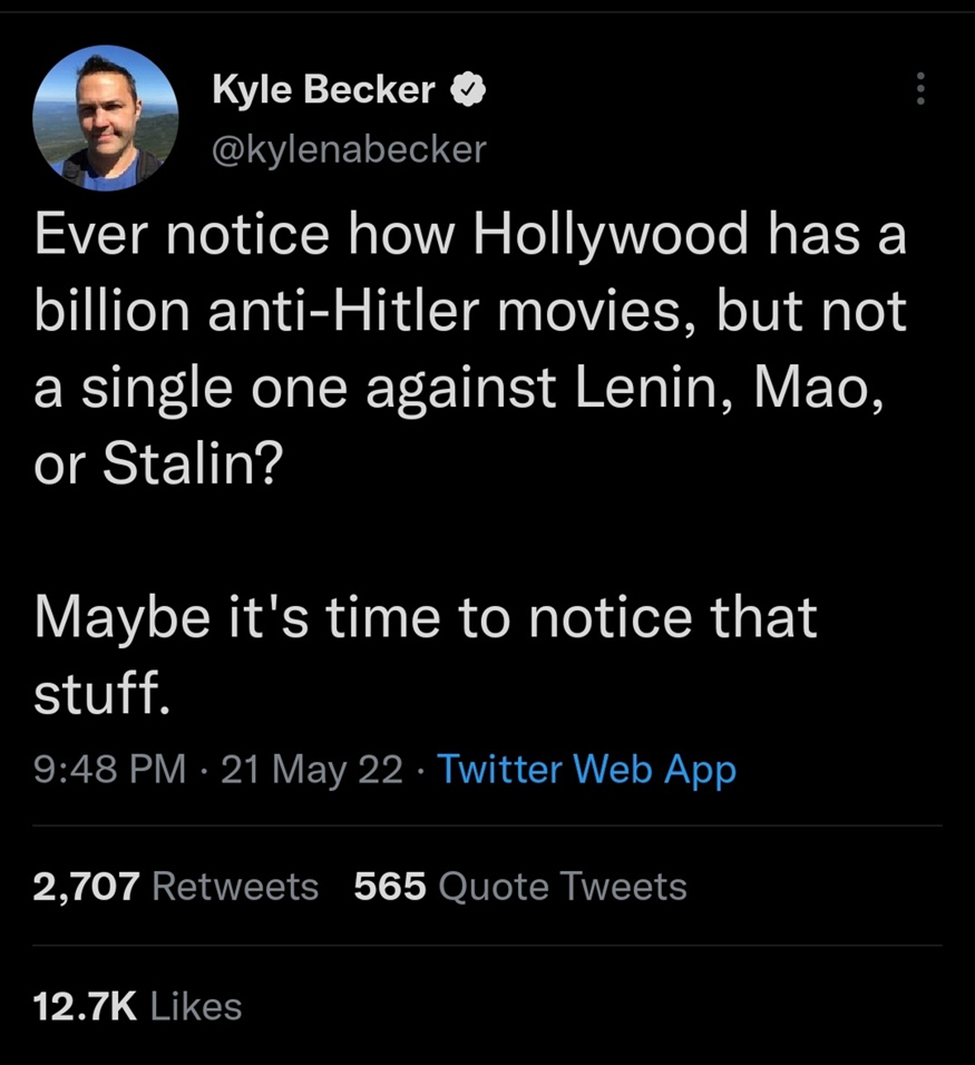The height and width of the screenshot is (1065, 975).
Task: Click the 21 May 22 date
Action: pyautogui.click(x=312, y=769)
